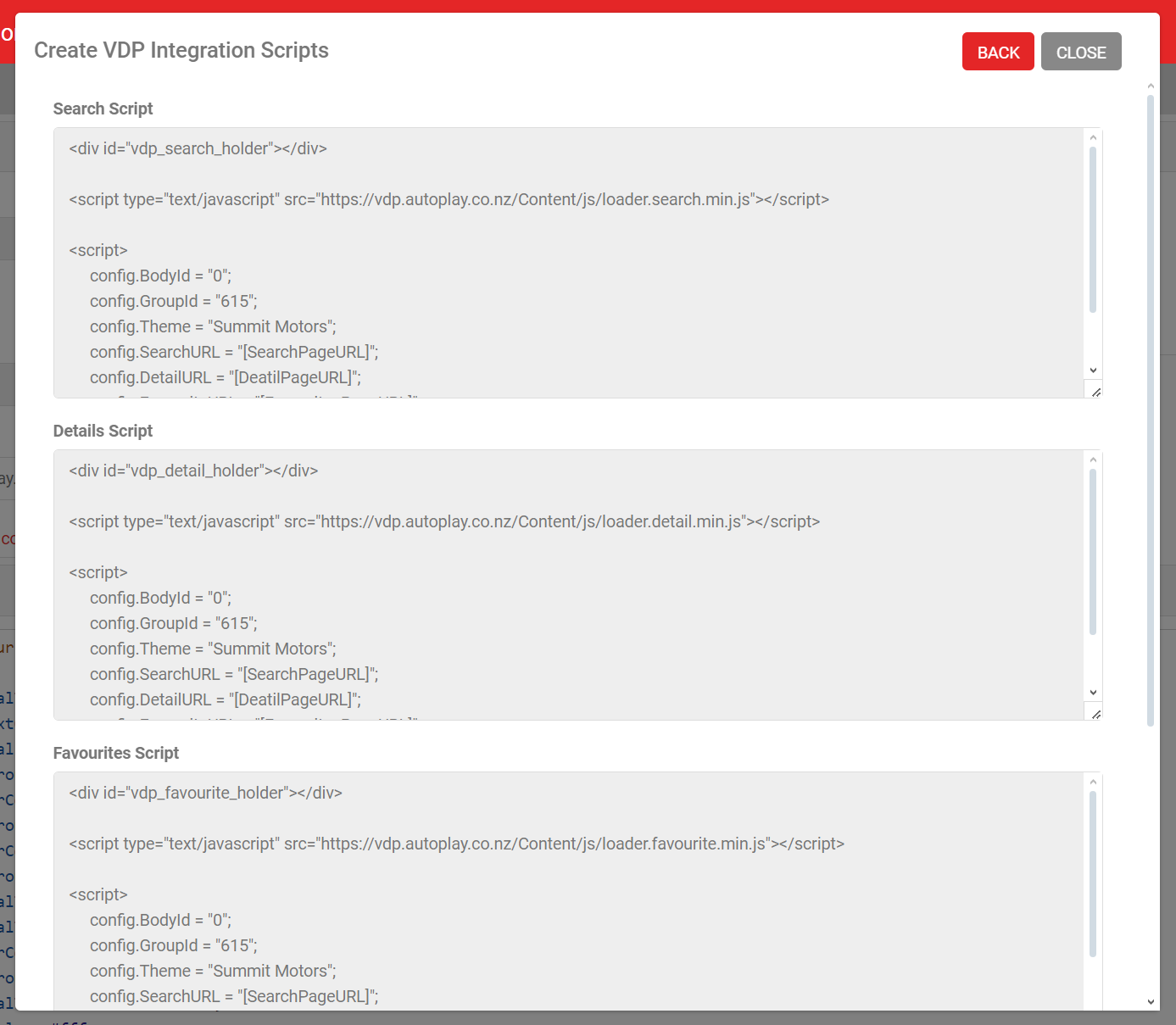Click config.Theme line in Search Script
Screen dimensions: 1176x1025
click(x=213, y=326)
